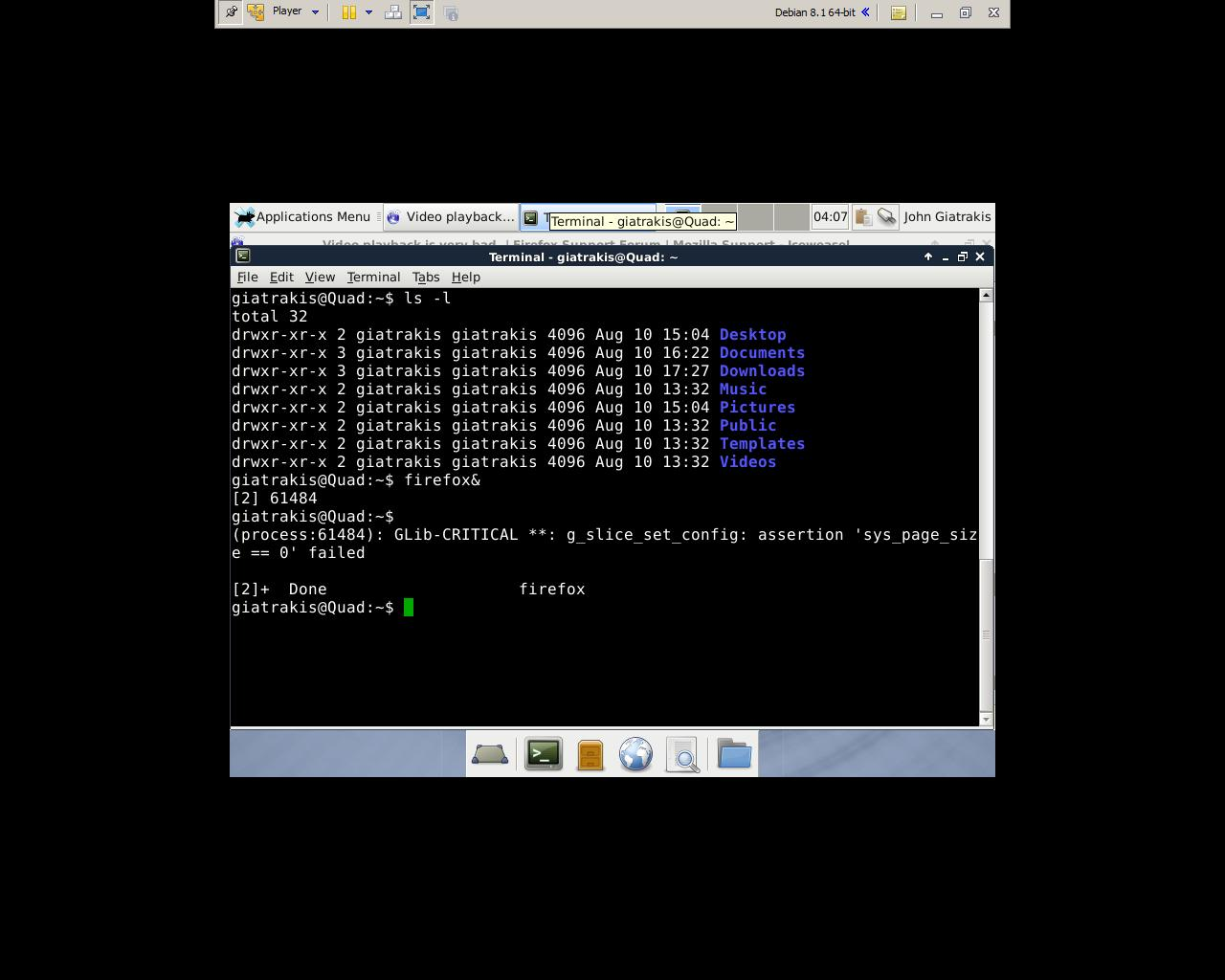
Task: Switch to the Video playback taskbar window
Action: tap(451, 217)
